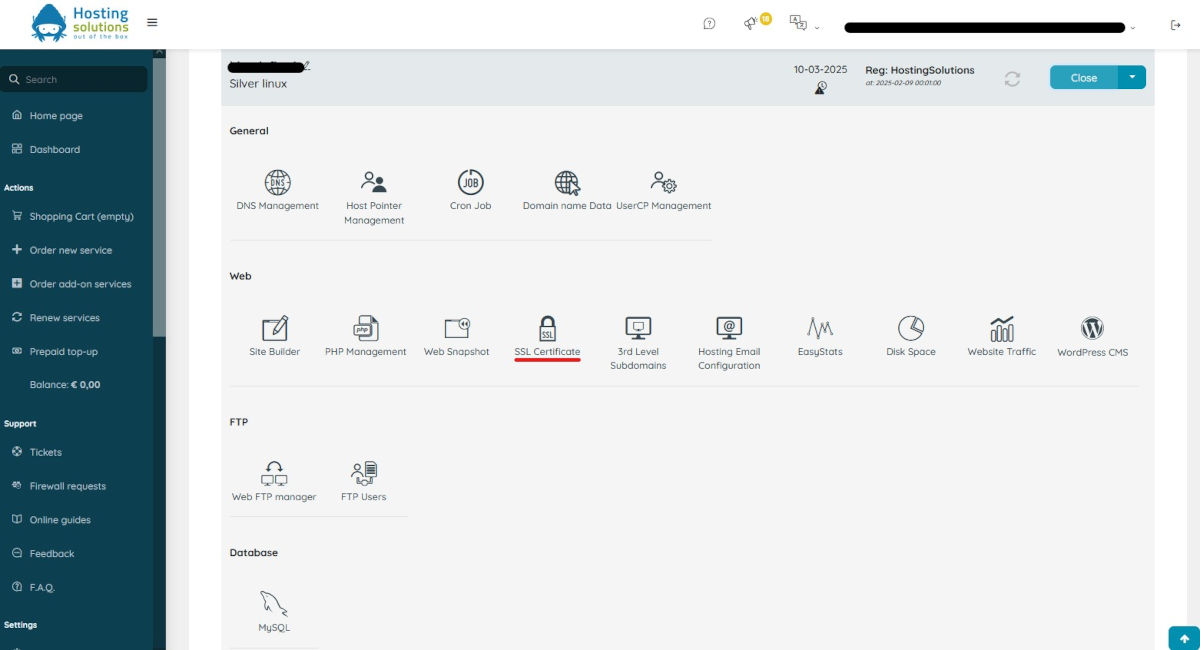Expand the Close button dropdown arrow
Viewport: 1200px width, 650px height.
[1132, 77]
